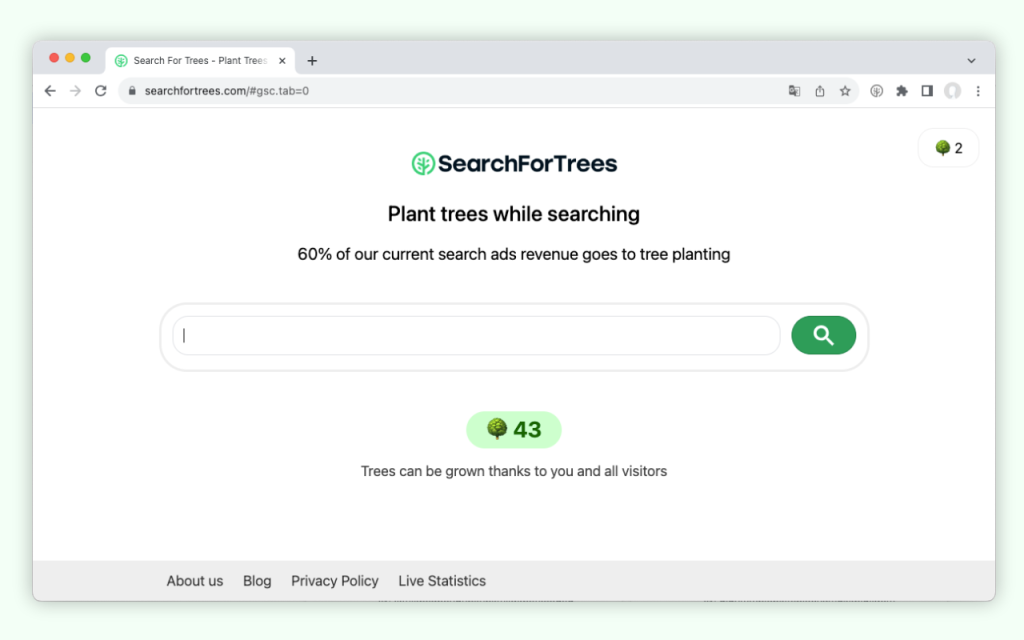Open the Extensions puzzle-piece icon
1024x640 pixels.
(x=901, y=91)
